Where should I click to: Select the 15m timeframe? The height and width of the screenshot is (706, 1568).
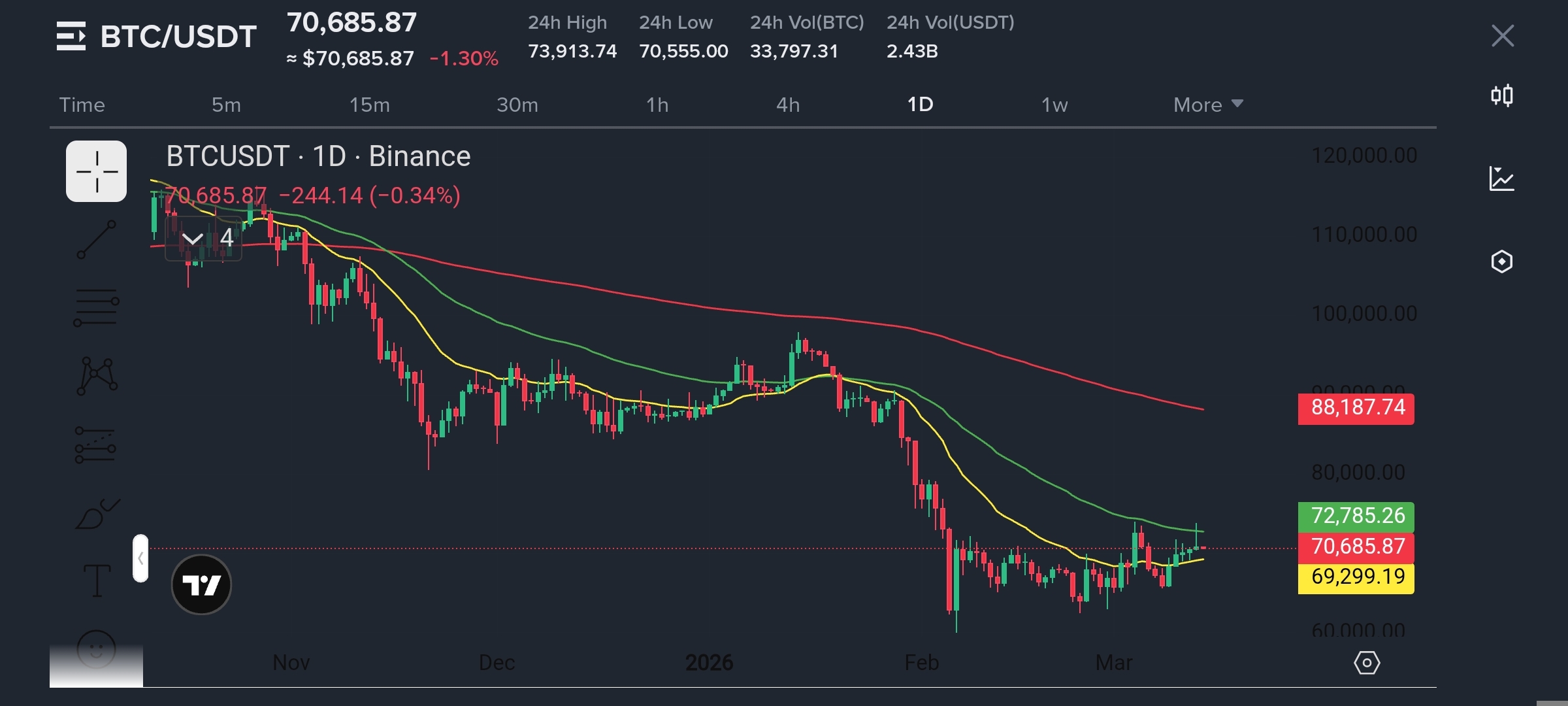369,105
